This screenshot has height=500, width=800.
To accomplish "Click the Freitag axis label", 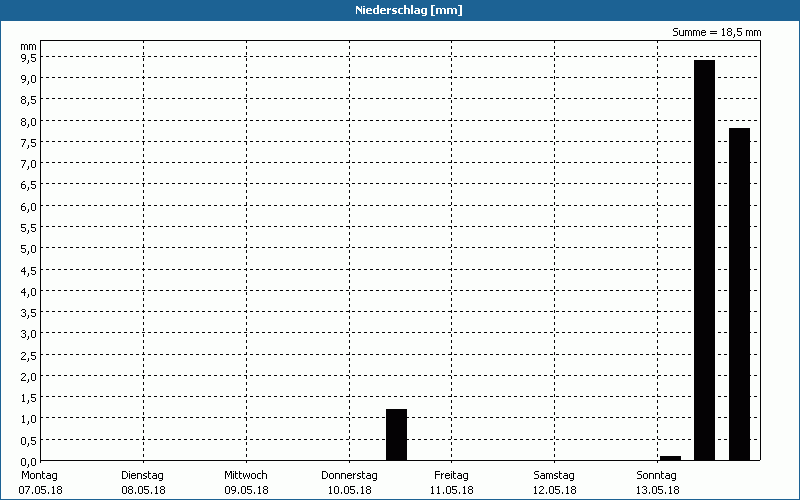I will (452, 475).
